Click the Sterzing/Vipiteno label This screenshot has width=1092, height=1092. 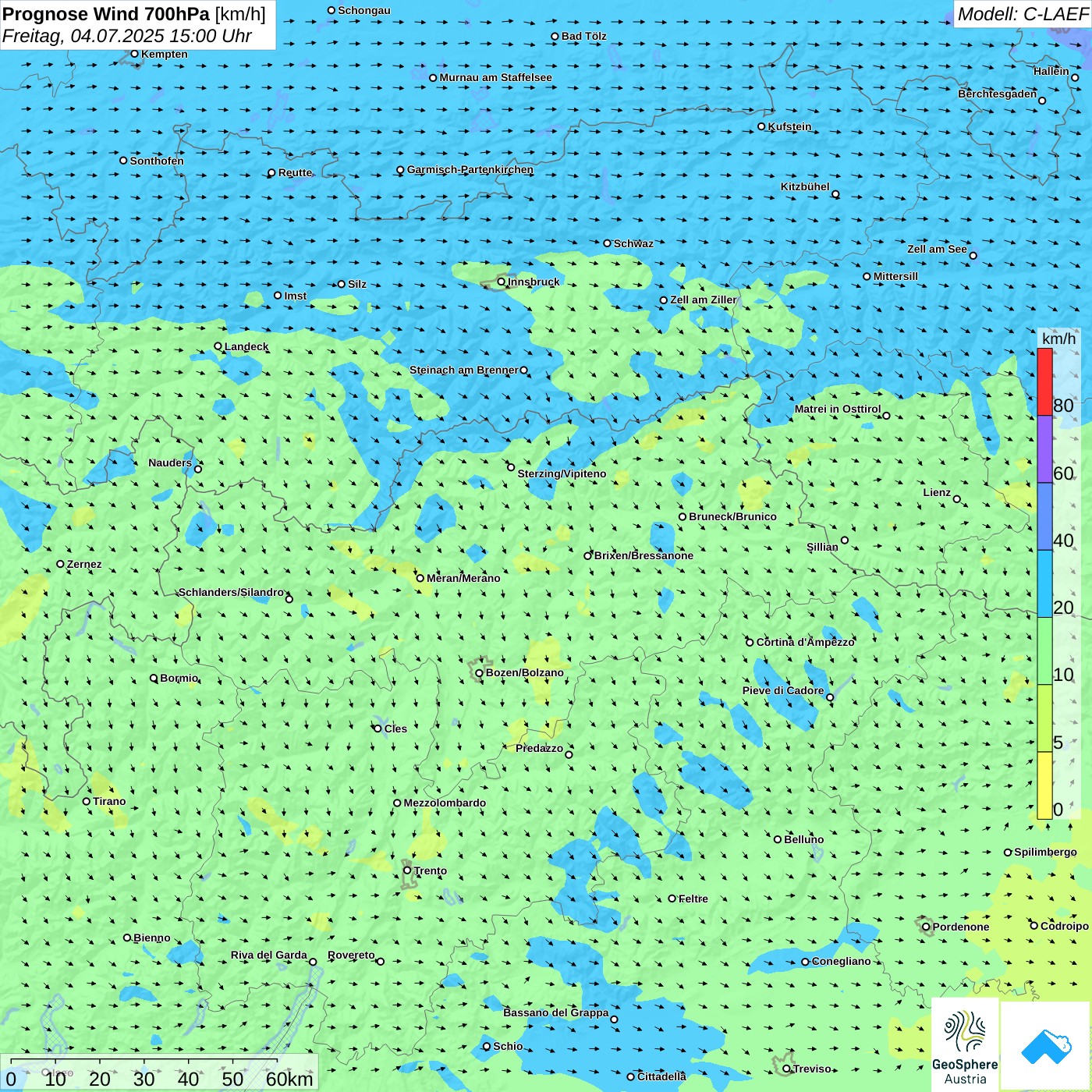click(562, 473)
